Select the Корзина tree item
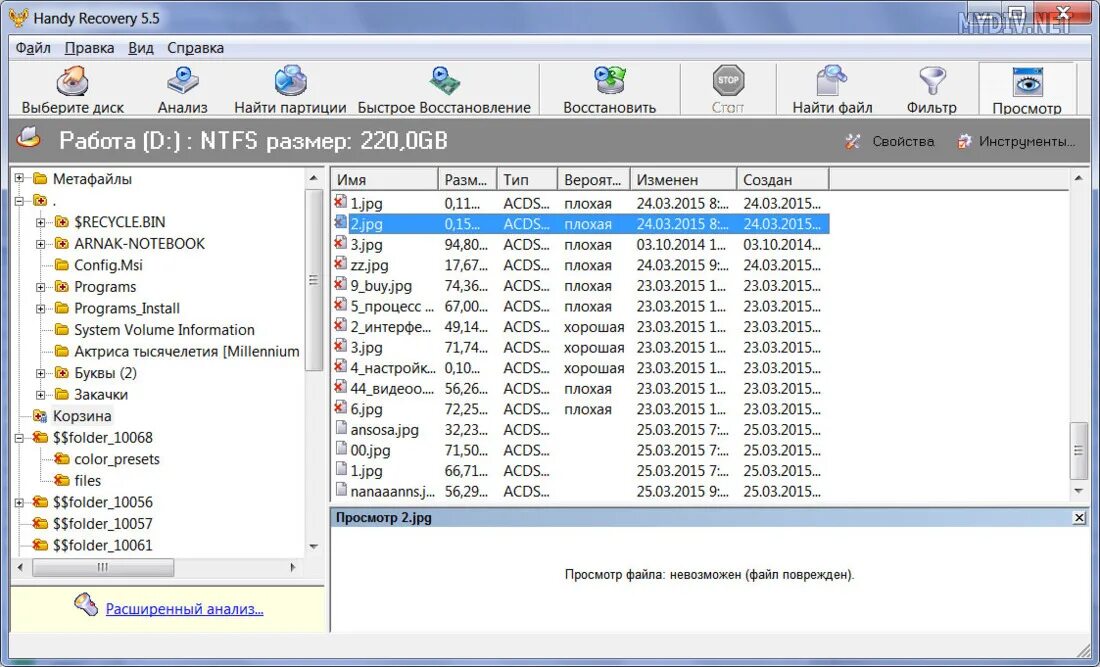Screen dimensions: 1100x667 coord(82,416)
